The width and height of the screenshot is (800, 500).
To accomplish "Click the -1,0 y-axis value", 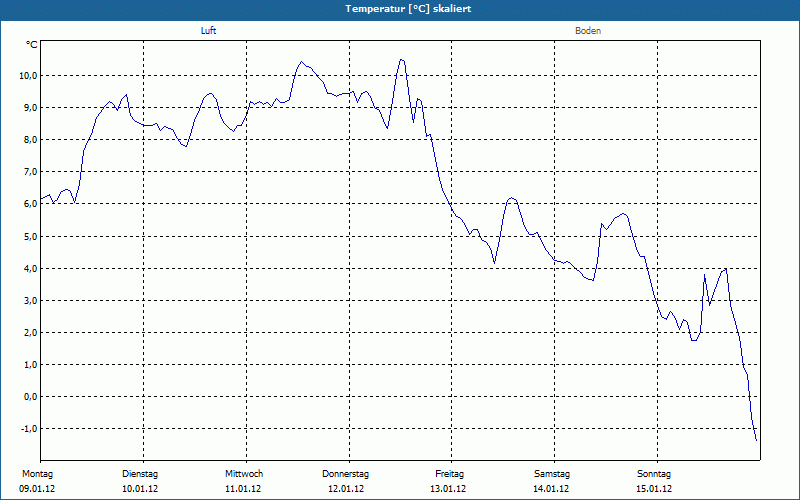I will coord(29,429).
